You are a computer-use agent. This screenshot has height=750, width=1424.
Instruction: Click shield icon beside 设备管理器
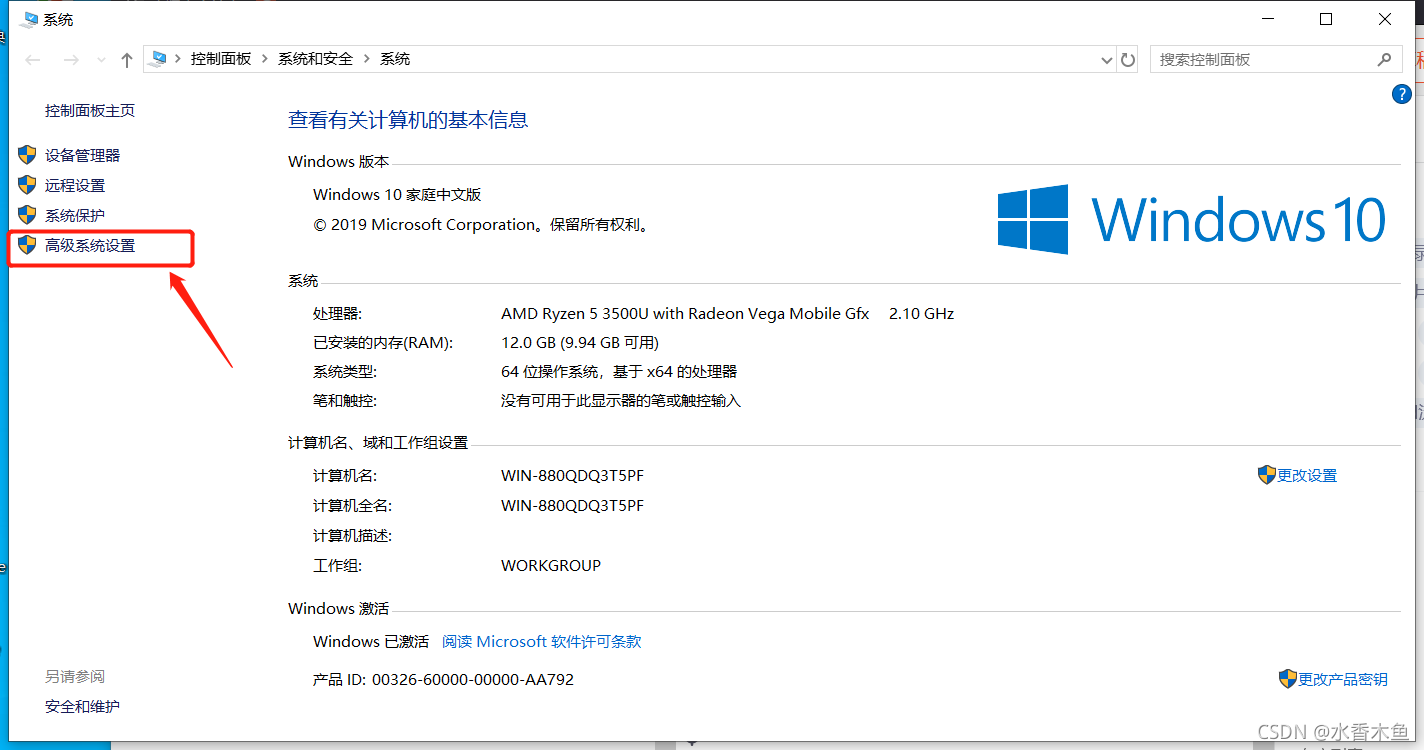pyautogui.click(x=27, y=155)
